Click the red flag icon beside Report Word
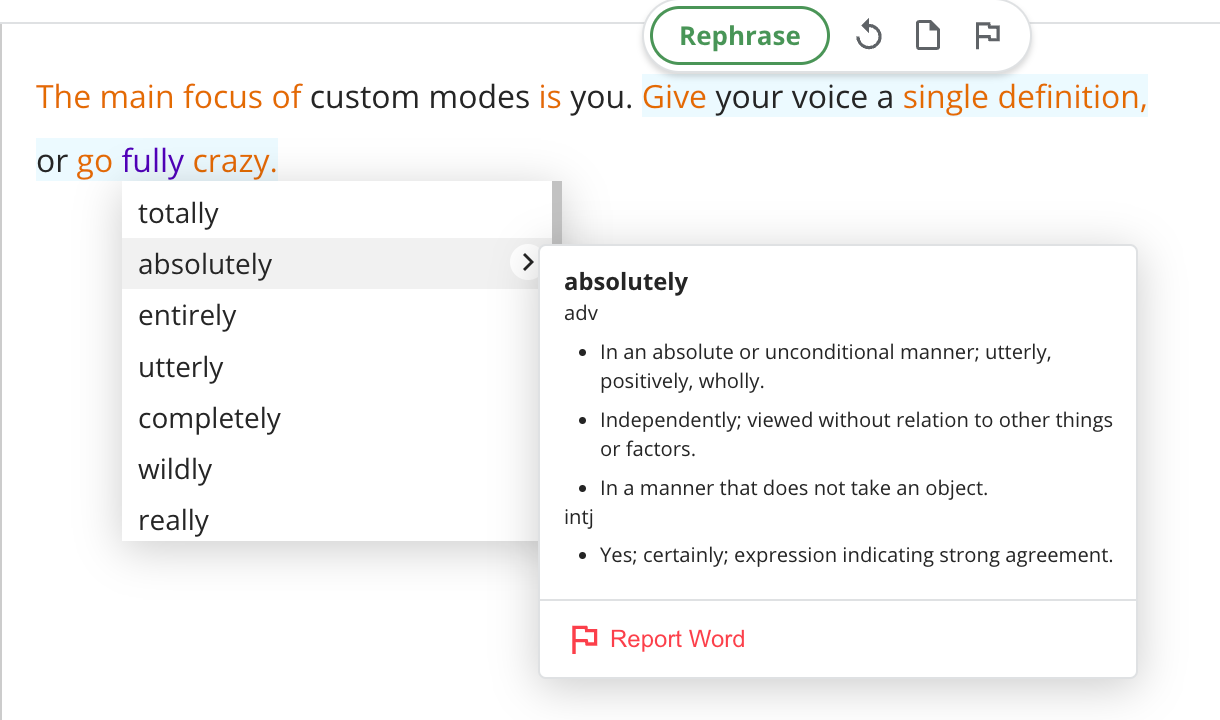1220x720 pixels. point(584,639)
